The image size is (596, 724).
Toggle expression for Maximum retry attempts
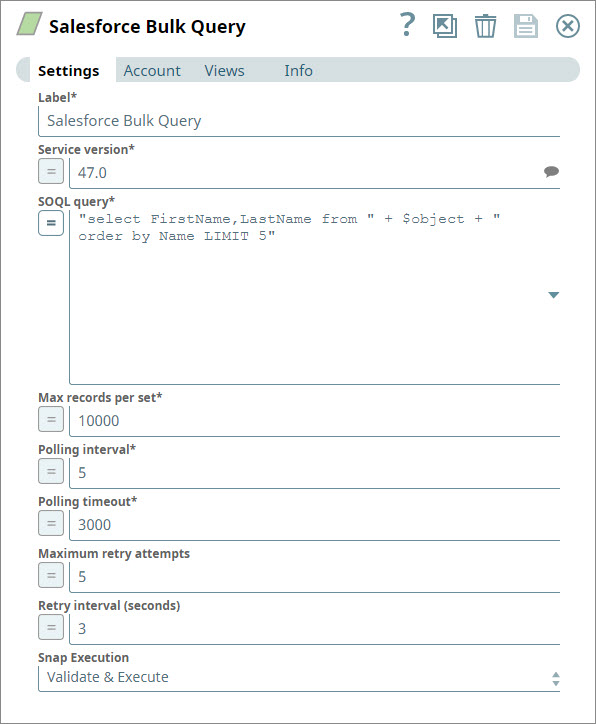[51, 575]
